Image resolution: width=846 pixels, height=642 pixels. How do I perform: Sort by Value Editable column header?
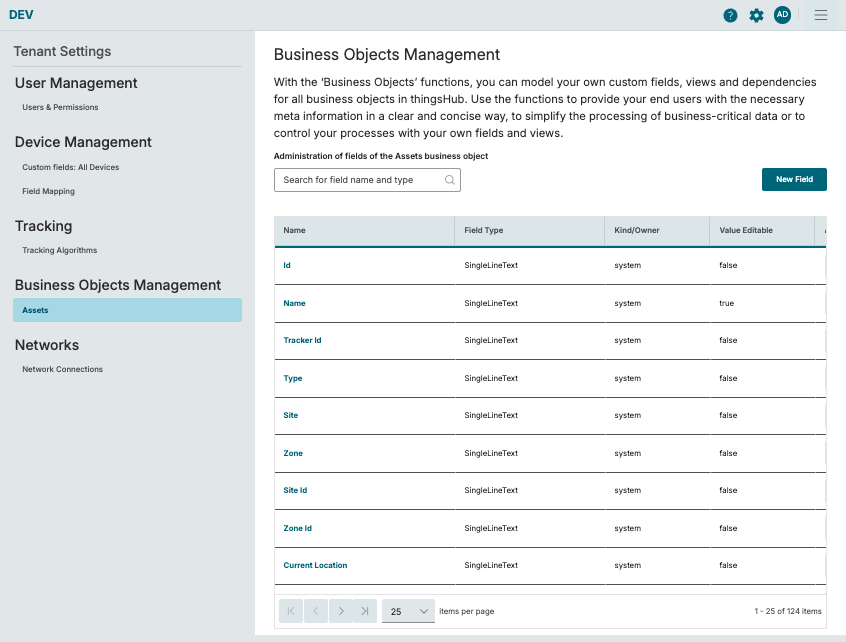click(x=746, y=230)
